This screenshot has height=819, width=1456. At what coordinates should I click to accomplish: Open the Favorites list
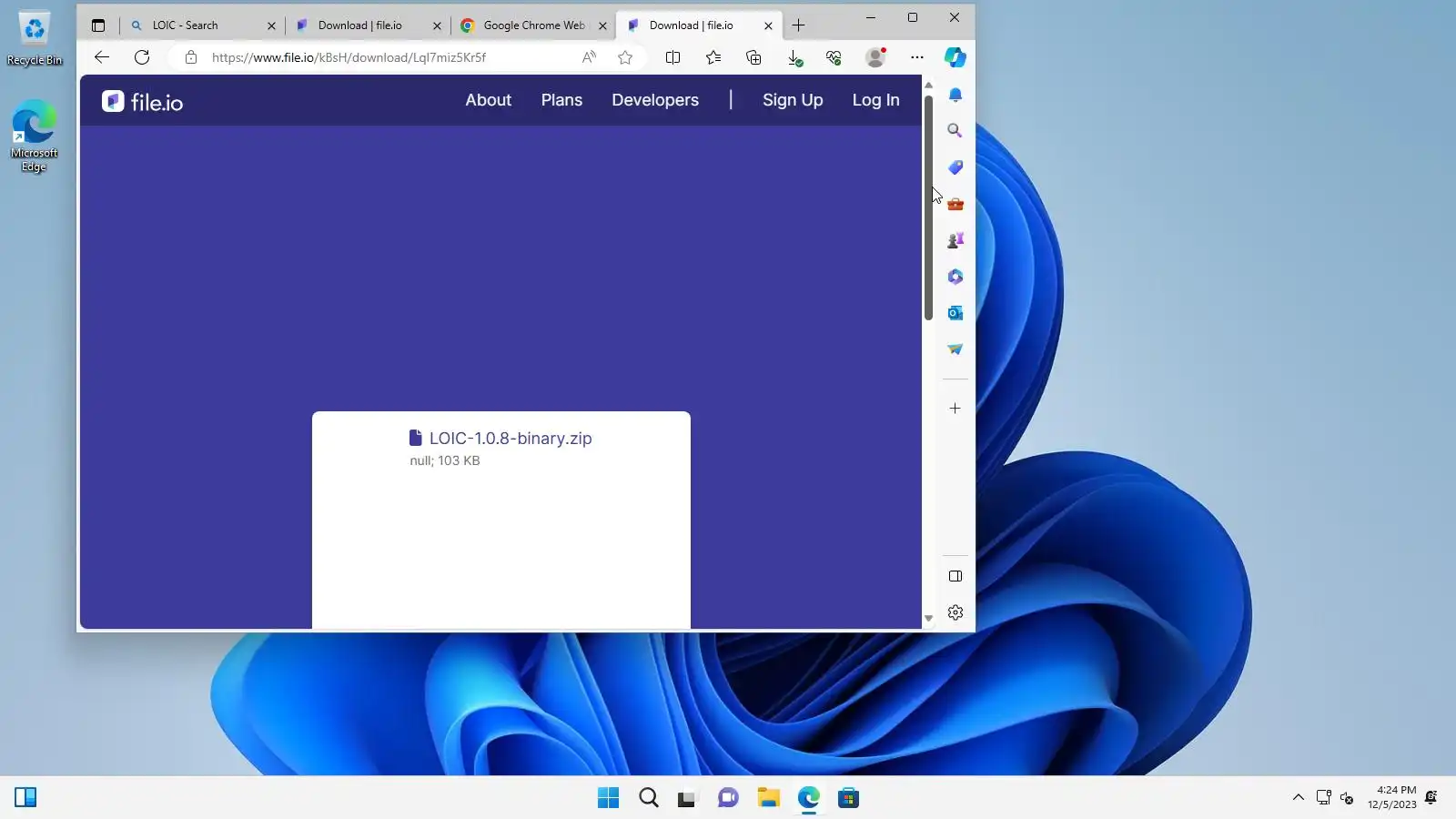713,57
